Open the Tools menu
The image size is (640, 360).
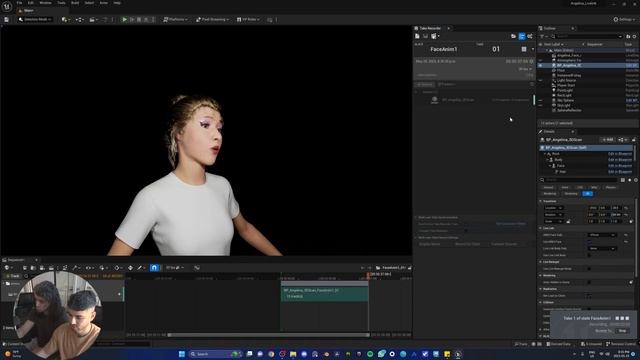pyautogui.click(x=61, y=3)
